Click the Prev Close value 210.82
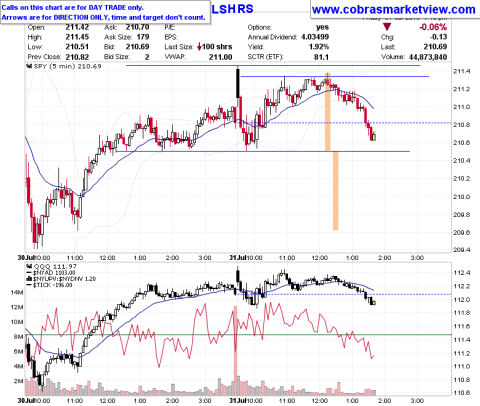The width and height of the screenshot is (480, 406). [x=77, y=57]
